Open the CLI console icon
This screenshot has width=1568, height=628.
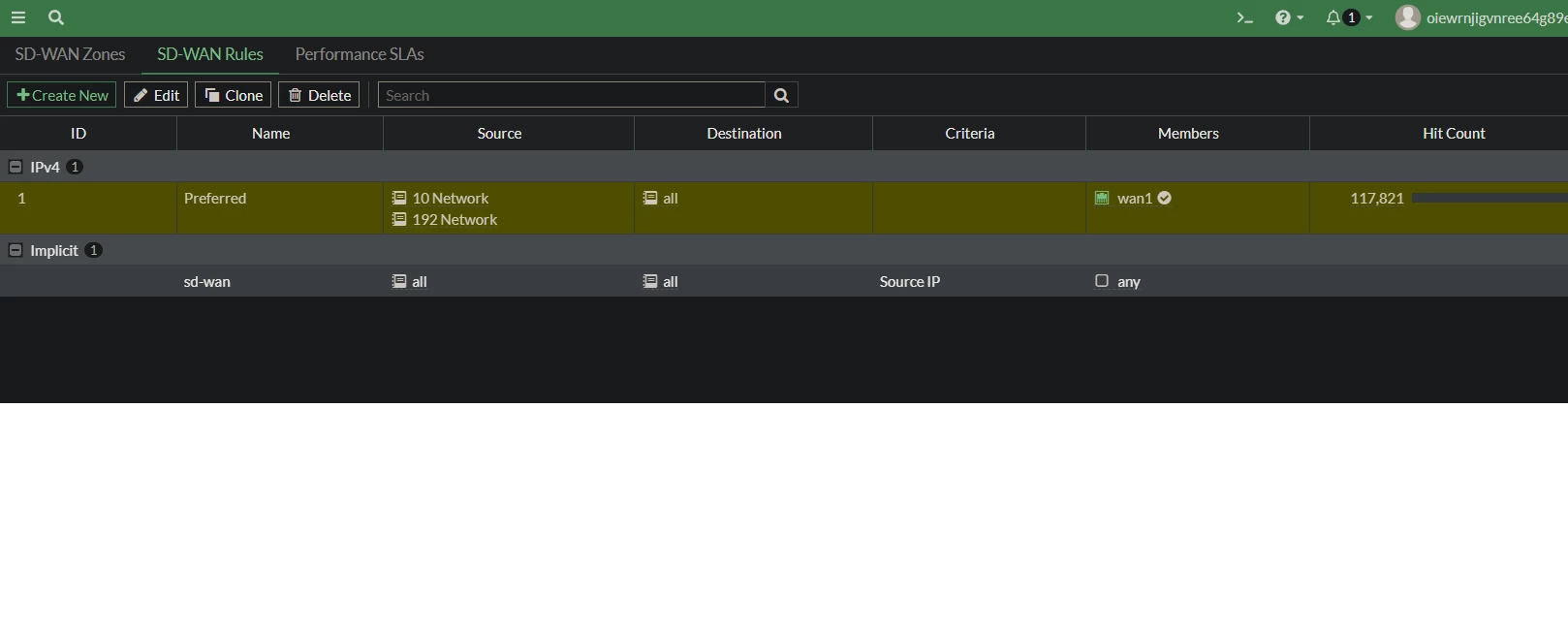tap(1245, 17)
